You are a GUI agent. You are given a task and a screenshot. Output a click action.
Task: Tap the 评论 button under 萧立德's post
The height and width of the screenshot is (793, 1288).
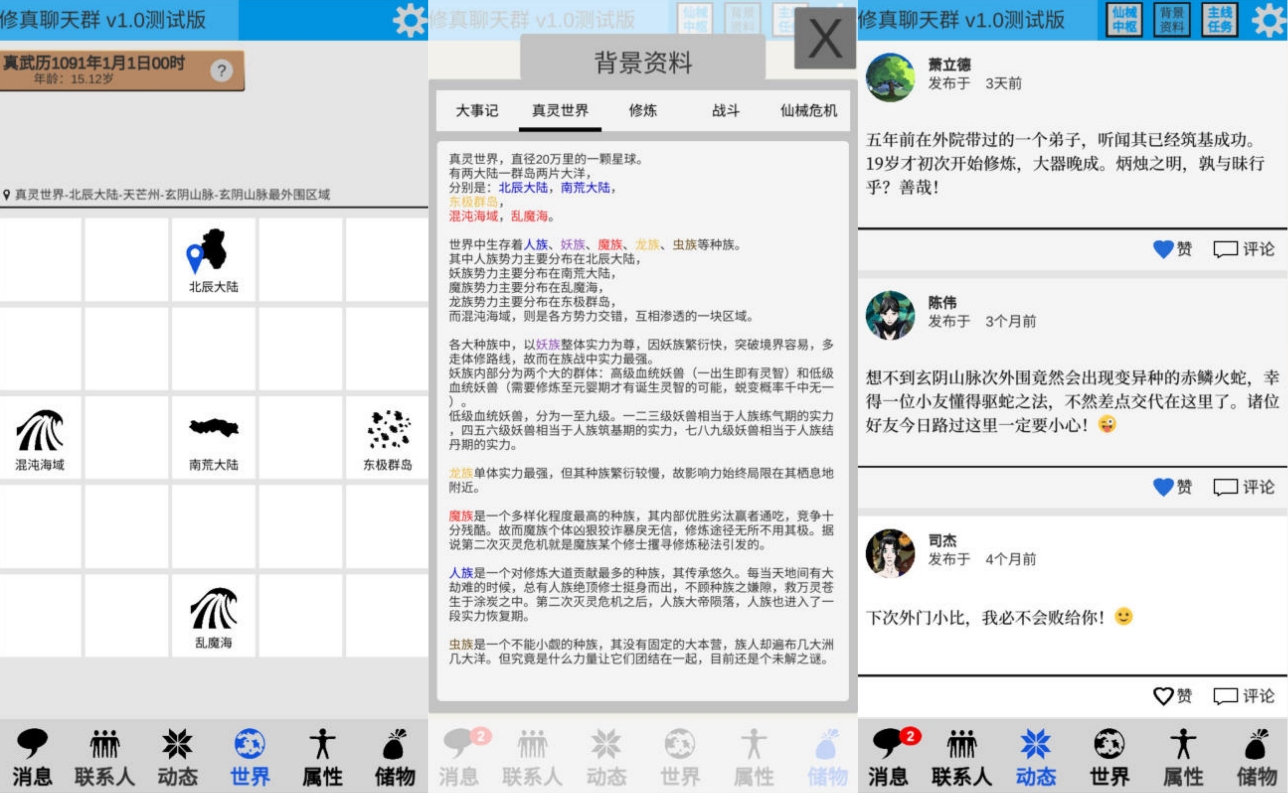[x=1244, y=249]
